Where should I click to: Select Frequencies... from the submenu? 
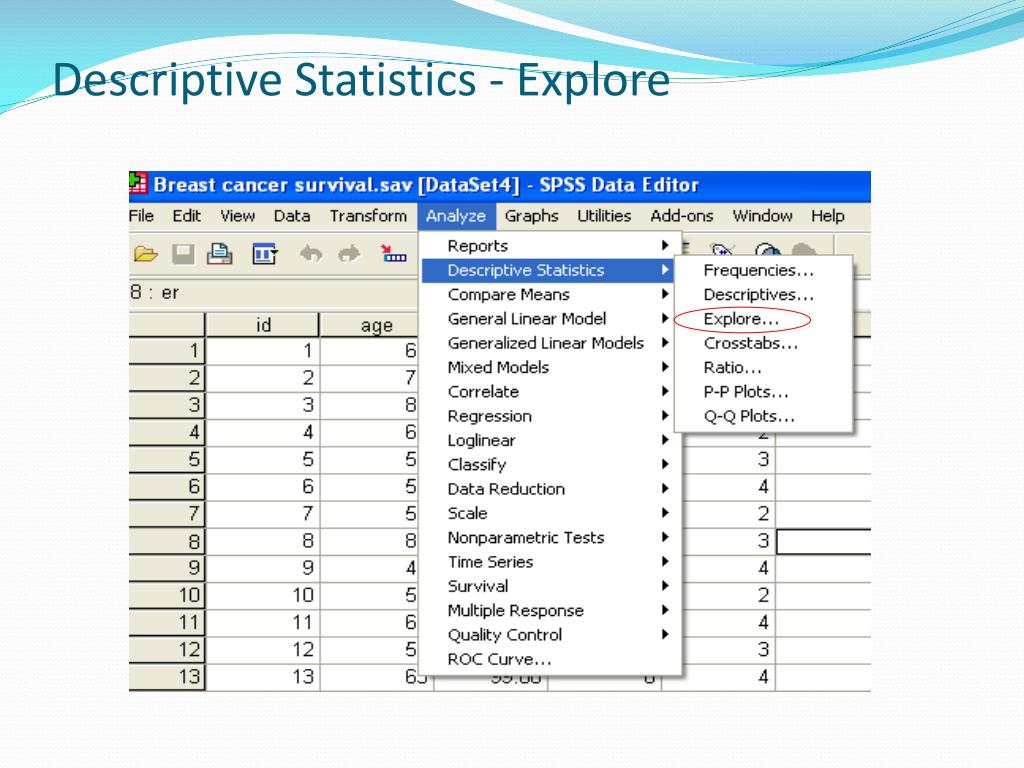click(763, 270)
